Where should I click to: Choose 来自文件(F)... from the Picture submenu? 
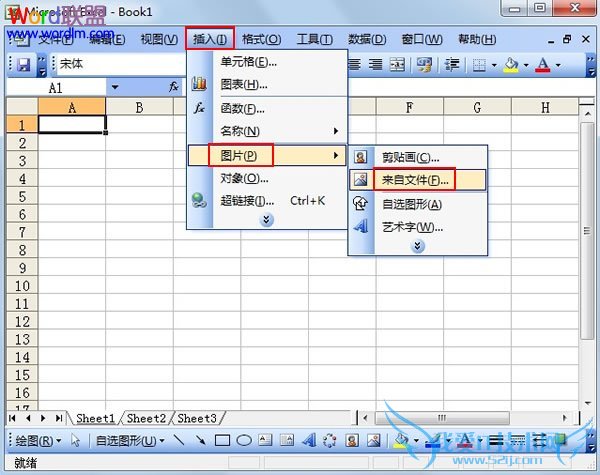(417, 180)
